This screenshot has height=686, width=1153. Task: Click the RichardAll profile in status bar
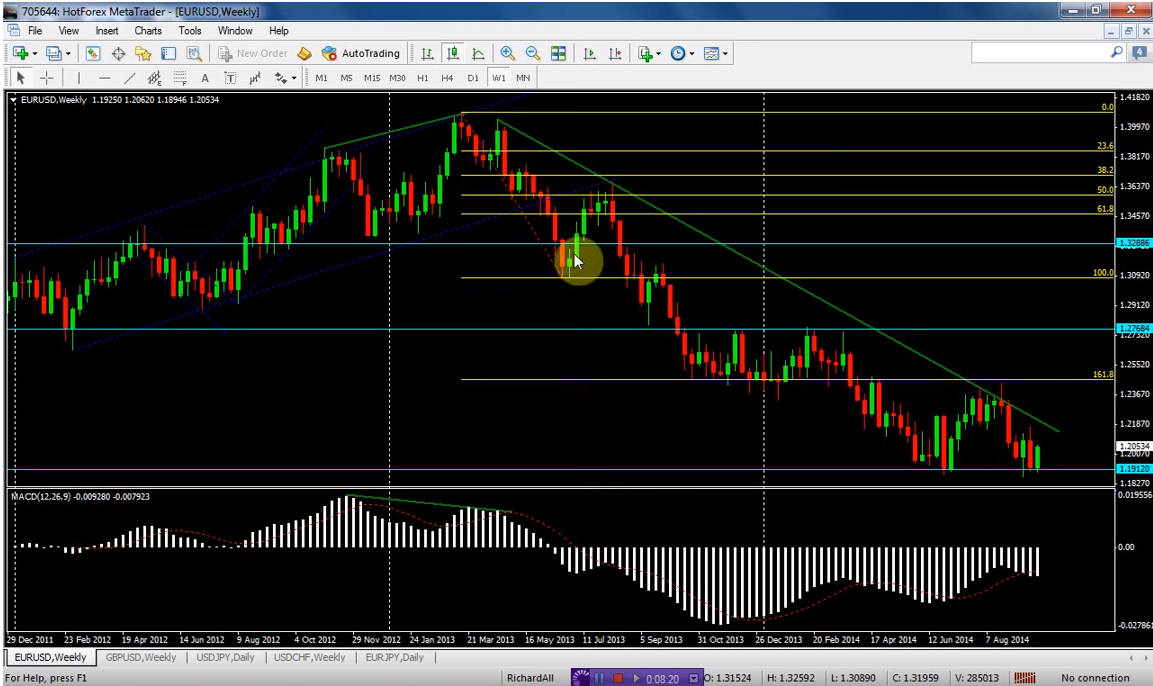click(x=530, y=678)
